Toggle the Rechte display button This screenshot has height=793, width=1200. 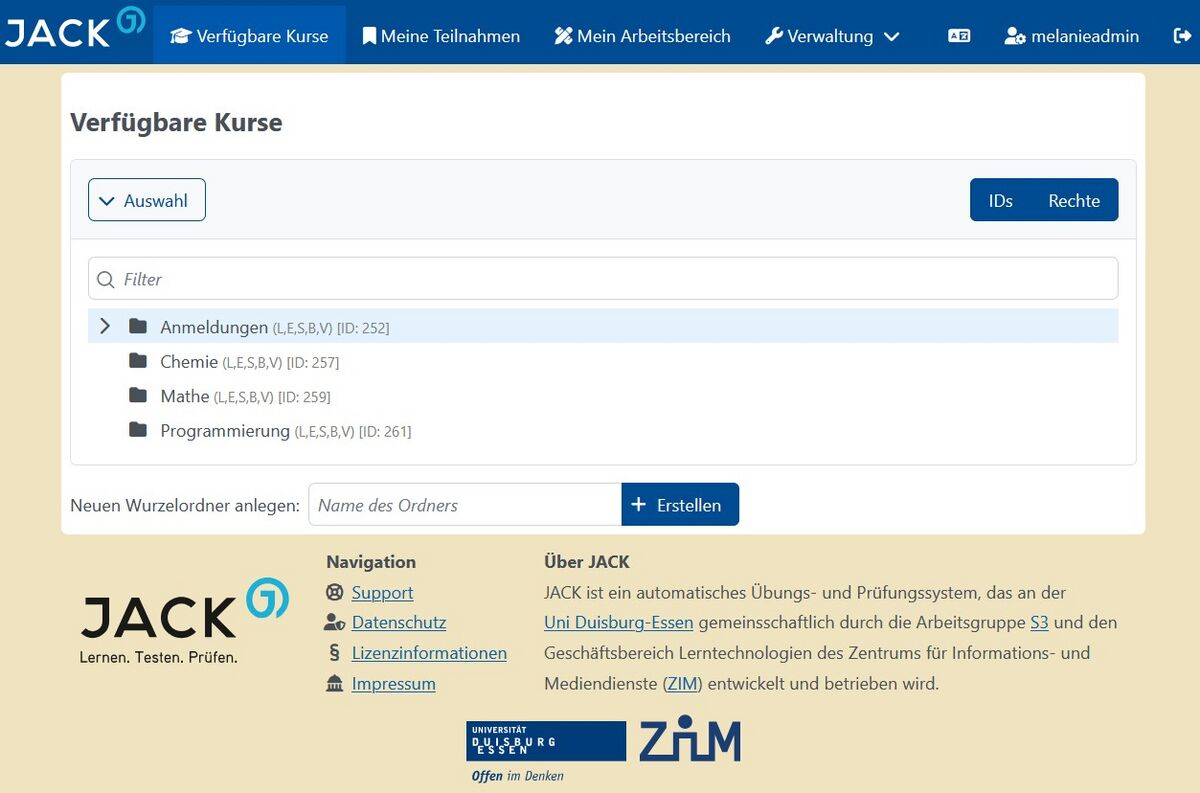1074,201
